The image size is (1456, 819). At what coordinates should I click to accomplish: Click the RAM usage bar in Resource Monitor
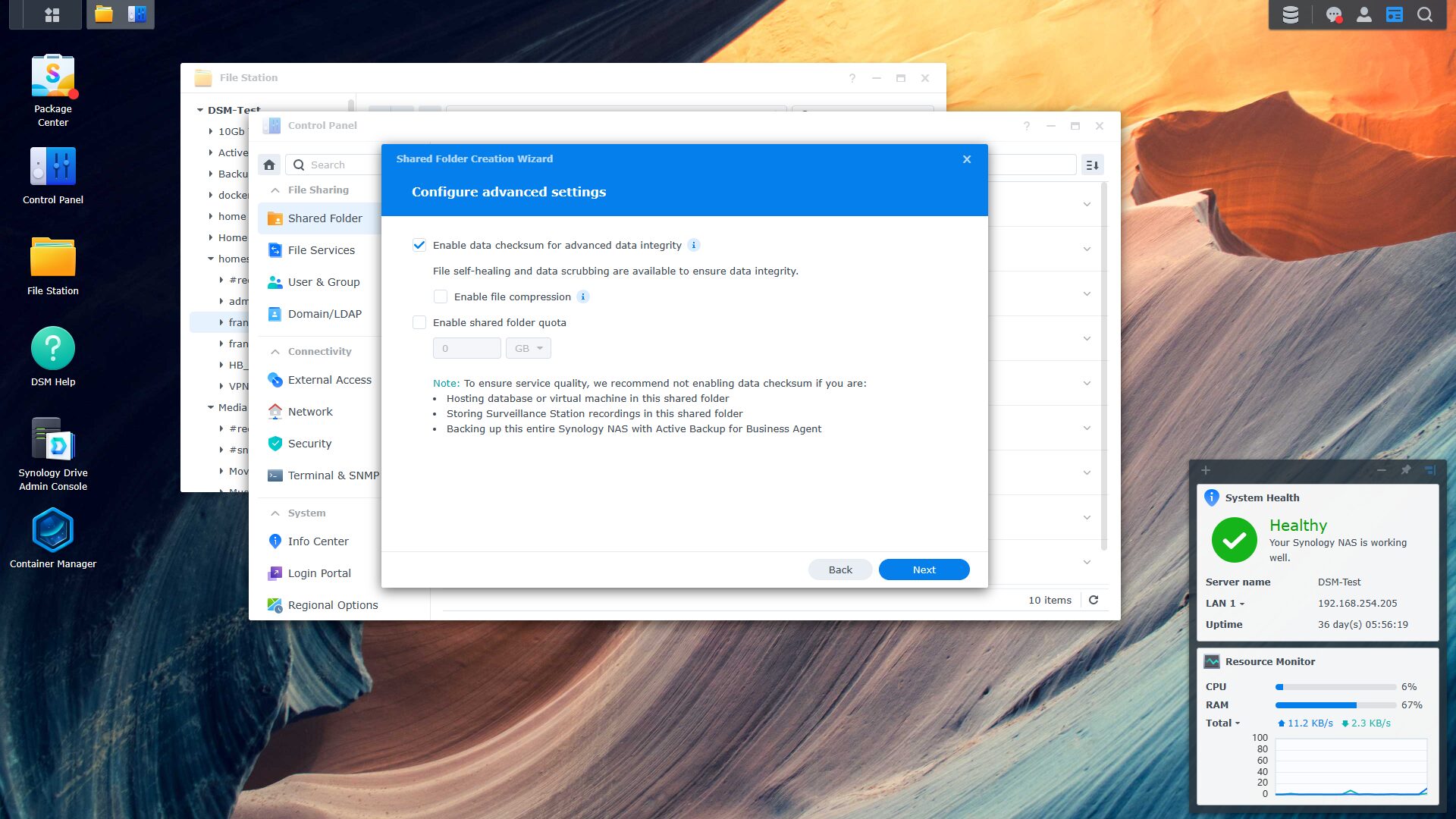click(x=1335, y=705)
